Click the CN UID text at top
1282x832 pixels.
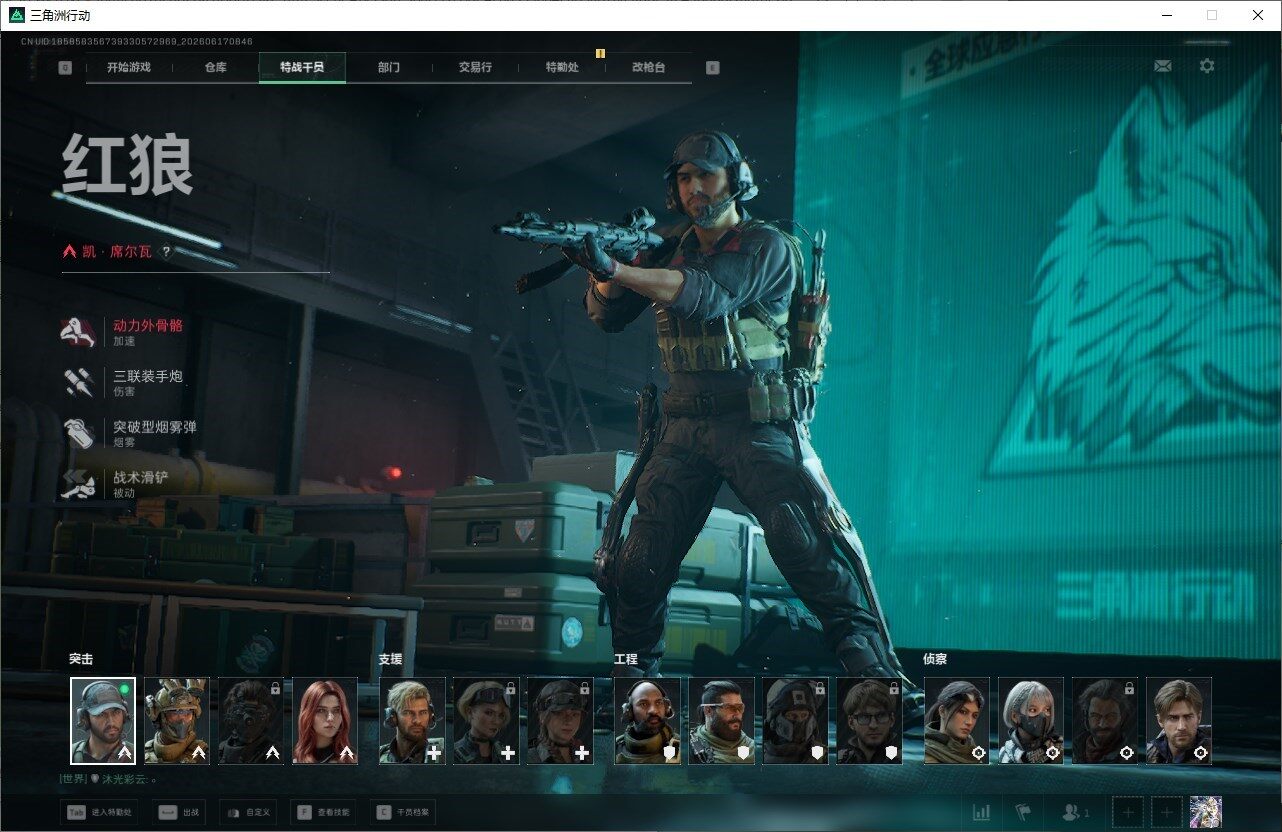pyautogui.click(x=137, y=41)
